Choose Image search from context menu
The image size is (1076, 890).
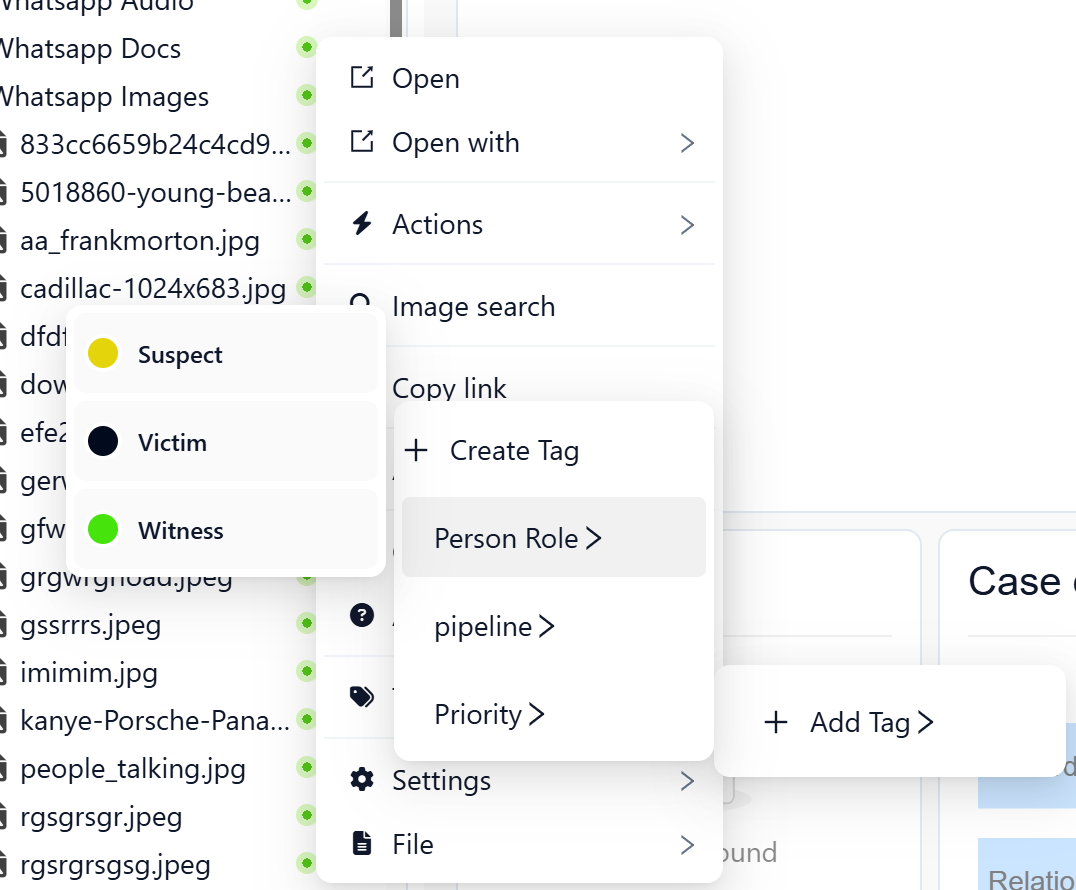(473, 307)
